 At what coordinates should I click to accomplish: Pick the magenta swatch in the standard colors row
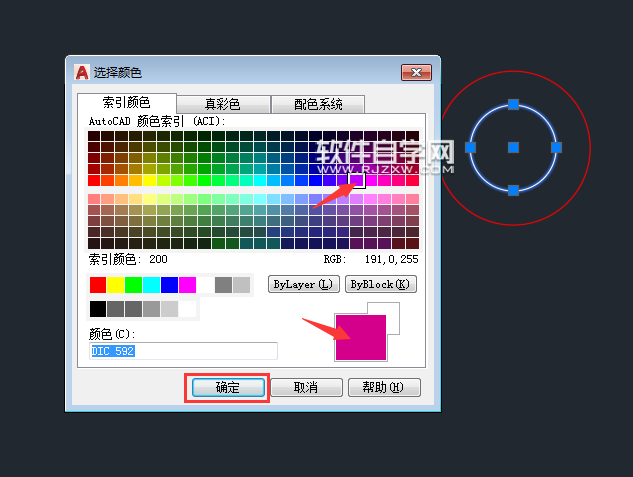coord(187,285)
